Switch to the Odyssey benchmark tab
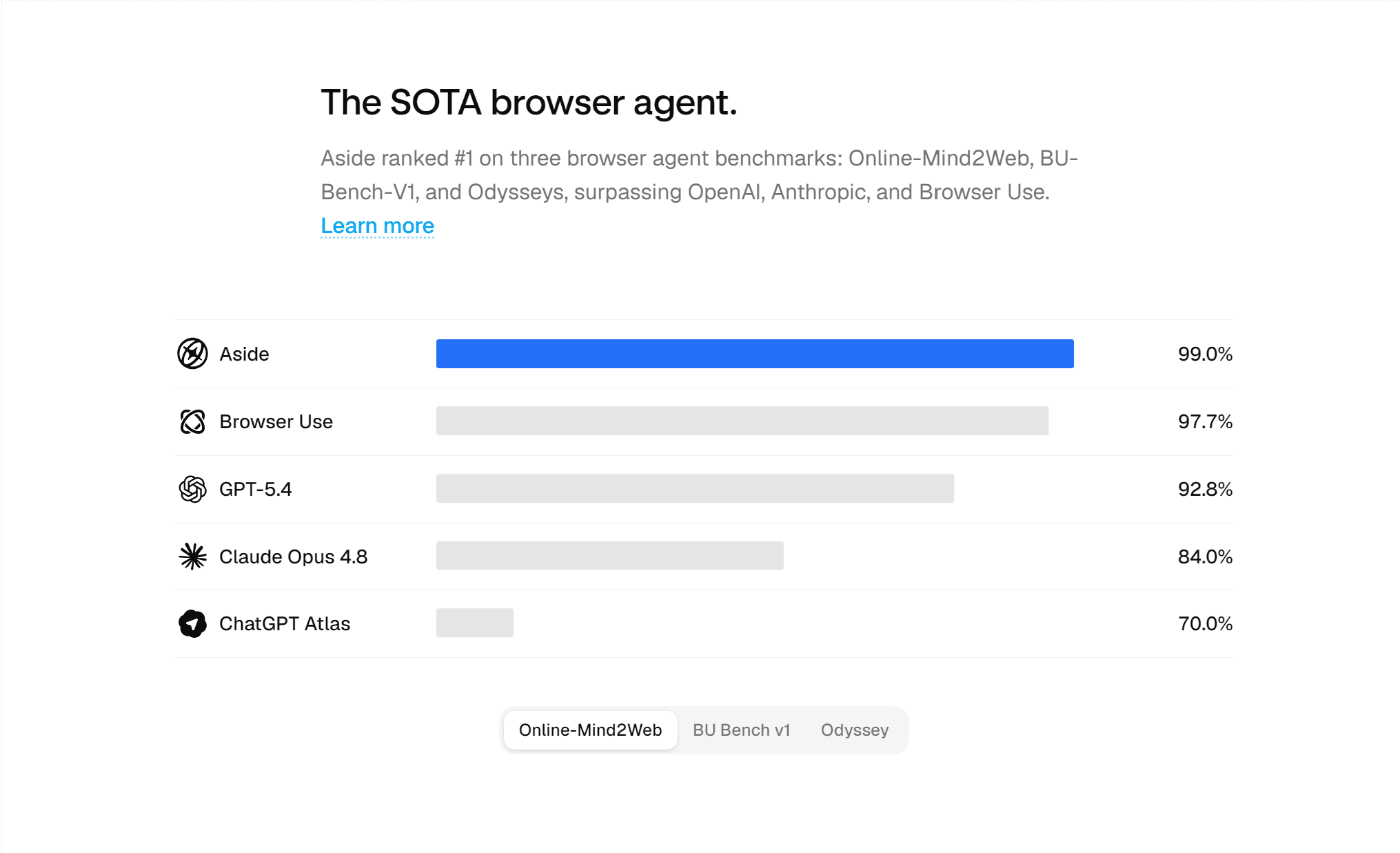This screenshot has width=1400, height=853. coord(855,730)
